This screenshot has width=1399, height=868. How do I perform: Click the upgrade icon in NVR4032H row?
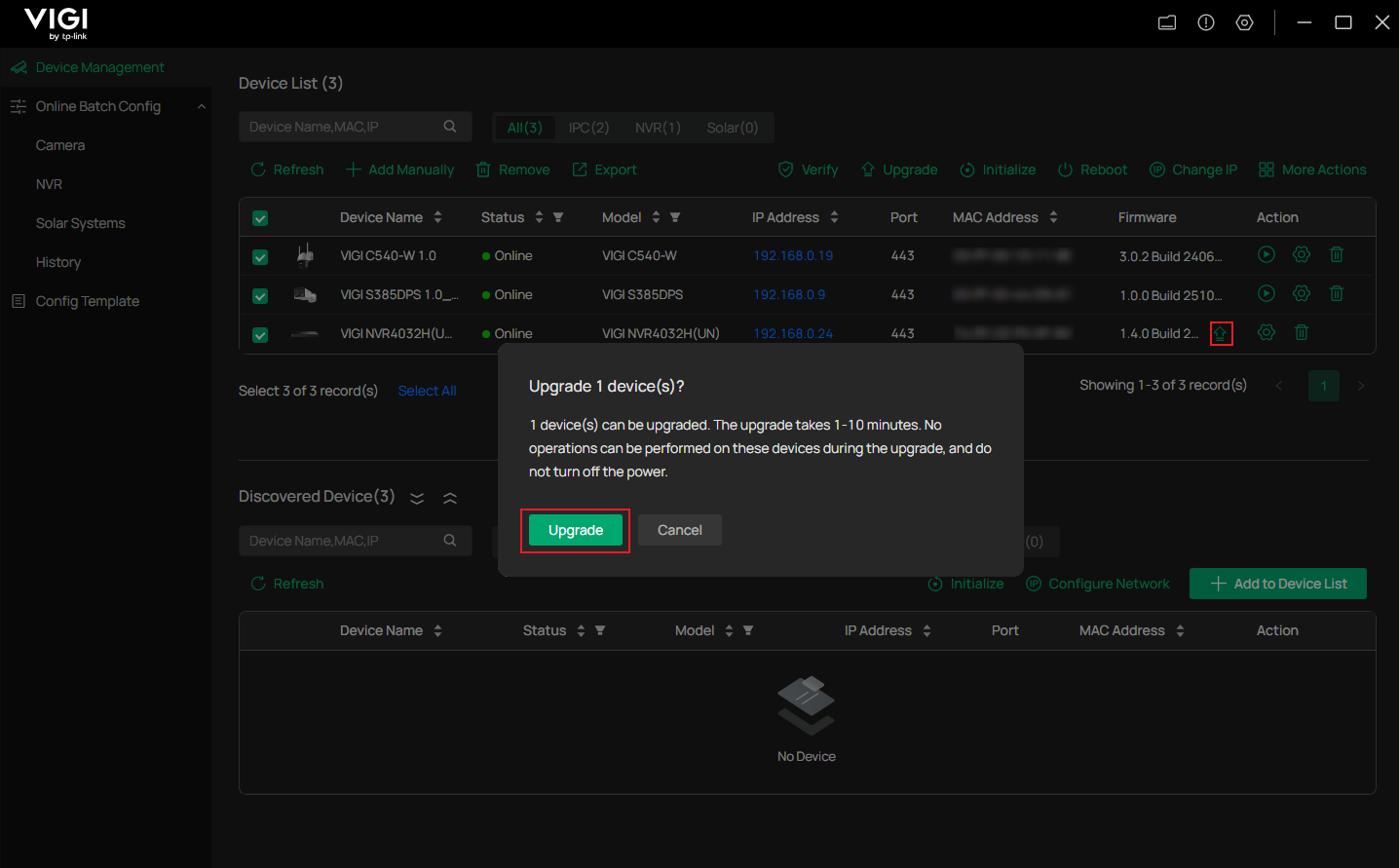click(x=1221, y=334)
